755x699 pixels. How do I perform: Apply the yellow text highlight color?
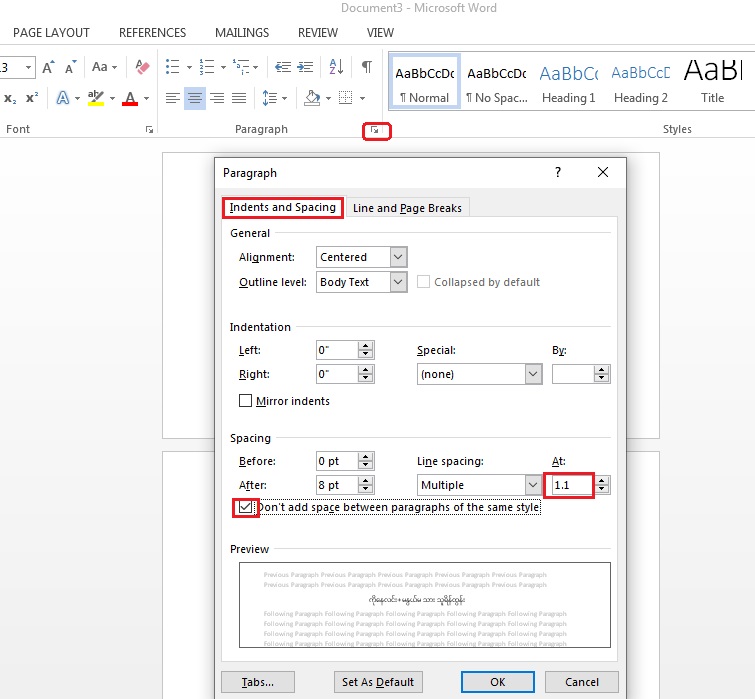[x=96, y=98]
